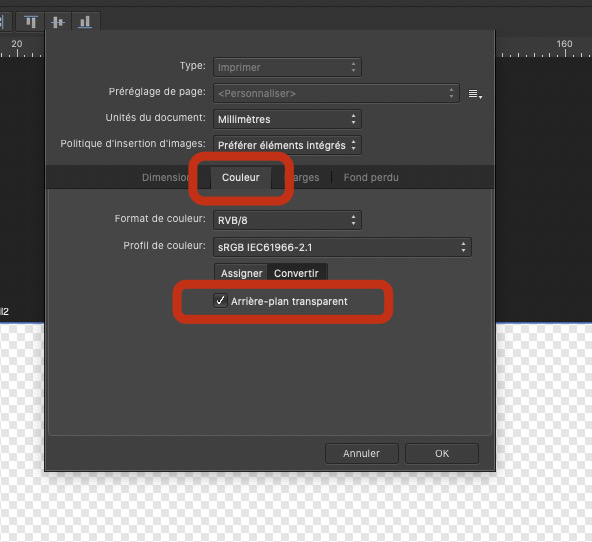Switch to the Fond perdu tab
Image resolution: width=592 pixels, height=542 pixels.
[x=371, y=177]
